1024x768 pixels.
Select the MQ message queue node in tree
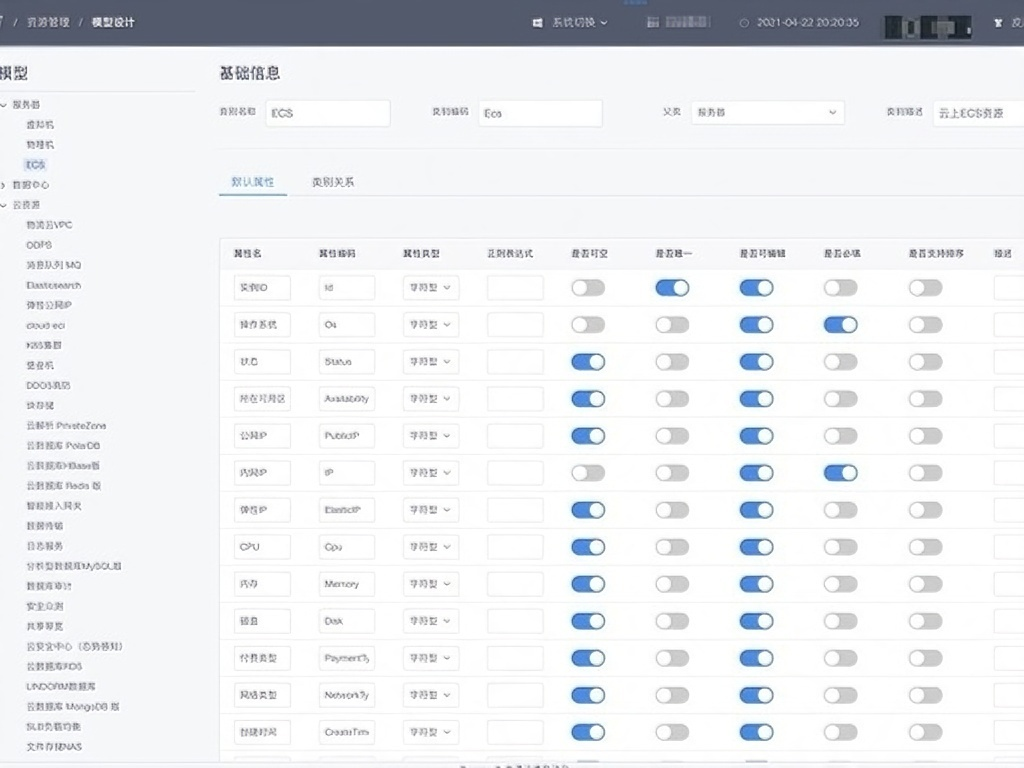[x=54, y=265]
